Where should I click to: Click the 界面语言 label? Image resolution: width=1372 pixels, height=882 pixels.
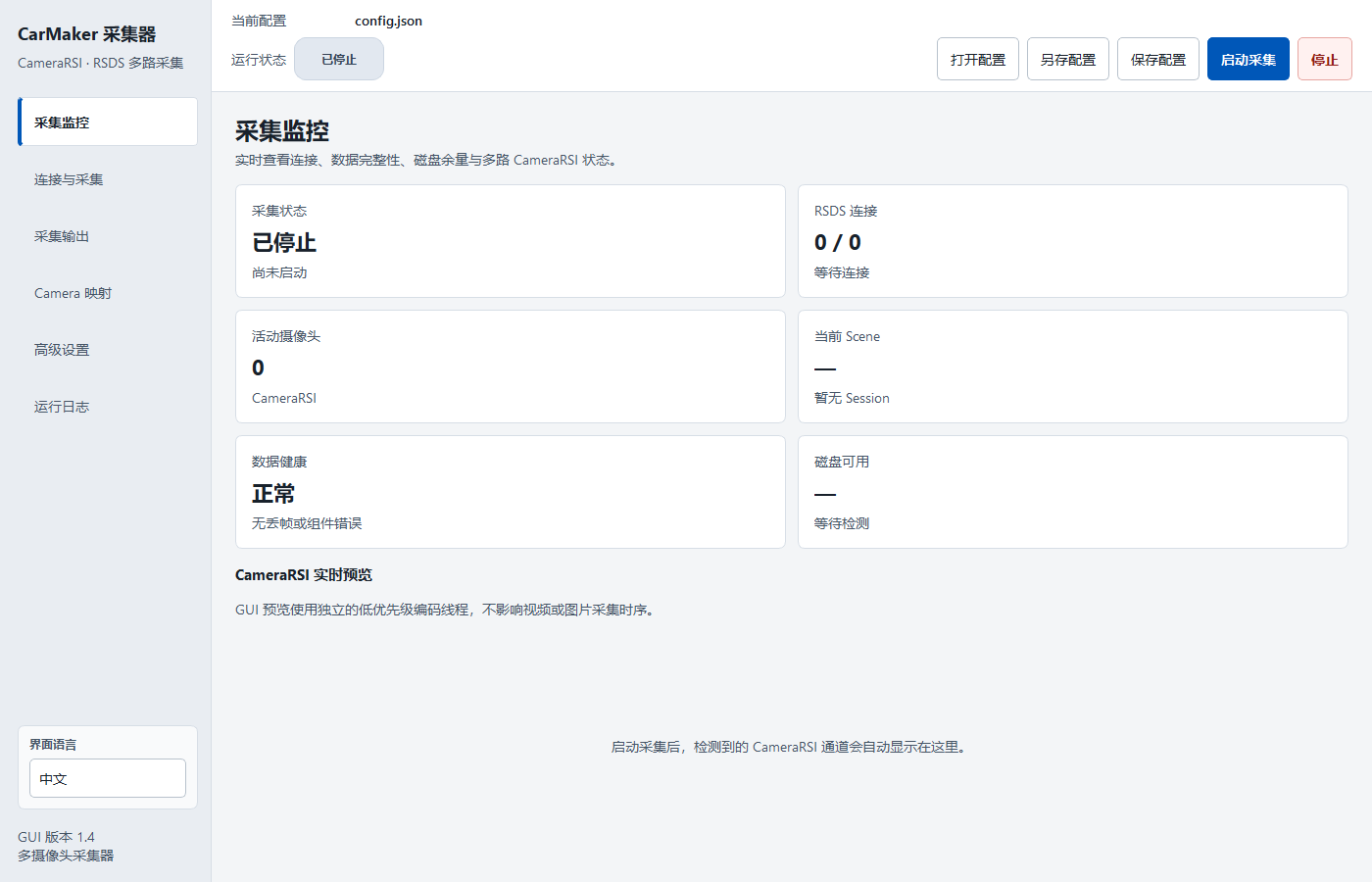click(53, 744)
